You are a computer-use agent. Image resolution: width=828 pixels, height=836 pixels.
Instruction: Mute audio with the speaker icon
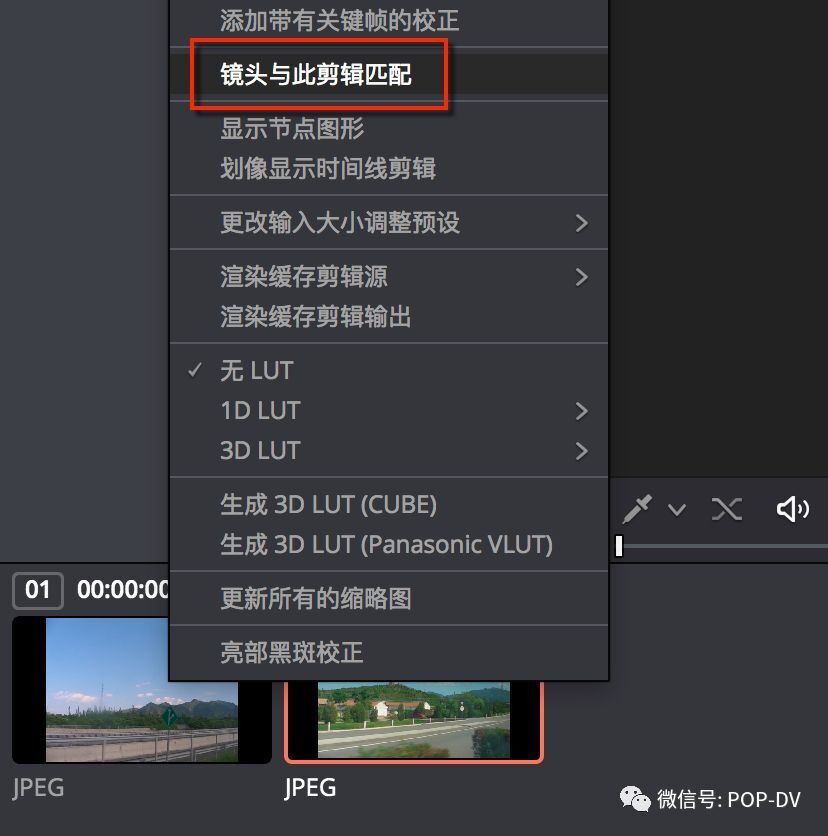[x=792, y=509]
